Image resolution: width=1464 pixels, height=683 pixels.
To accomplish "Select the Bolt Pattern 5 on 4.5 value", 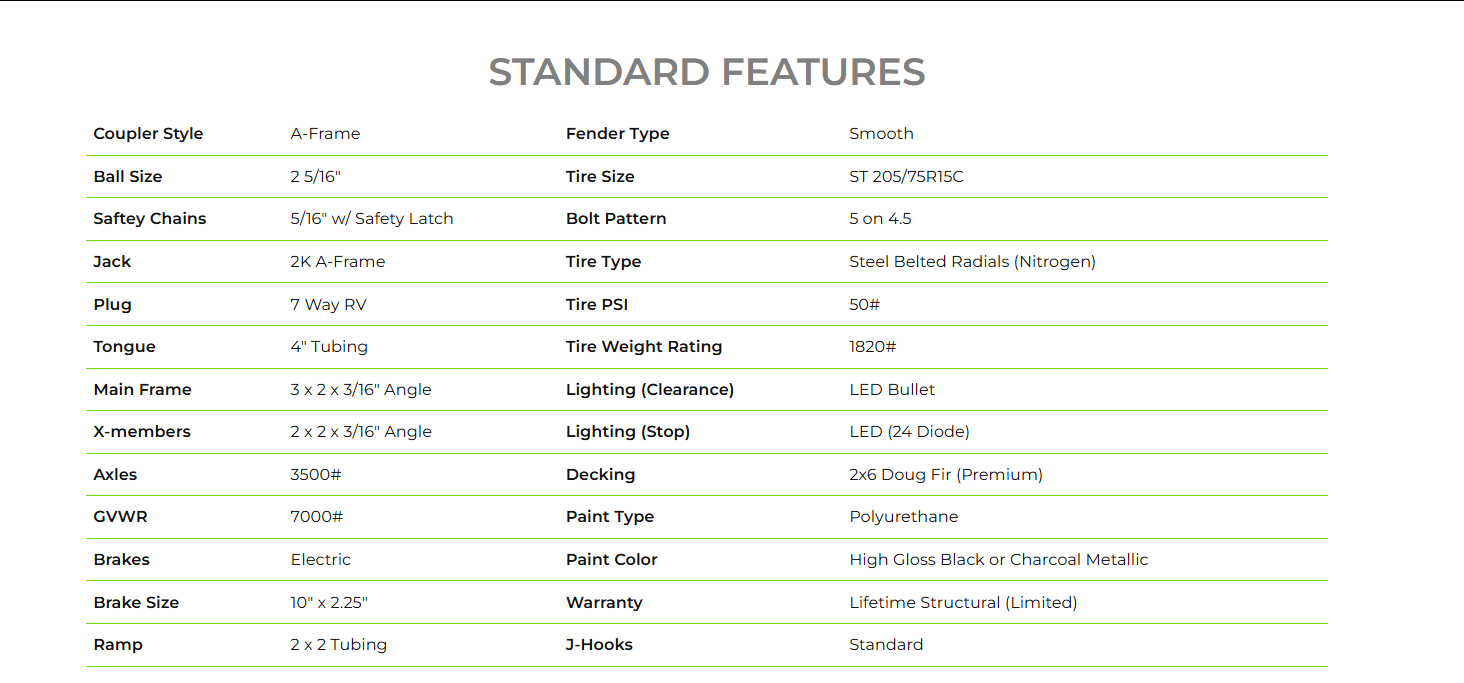I will tap(880, 219).
